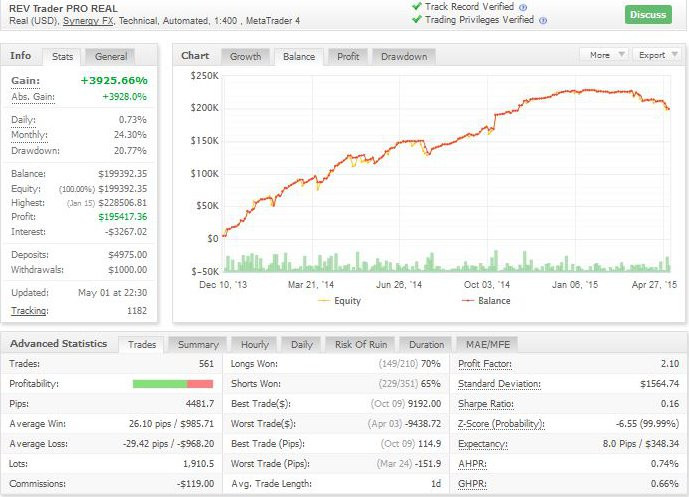Open the Growth chart tab

tap(246, 57)
